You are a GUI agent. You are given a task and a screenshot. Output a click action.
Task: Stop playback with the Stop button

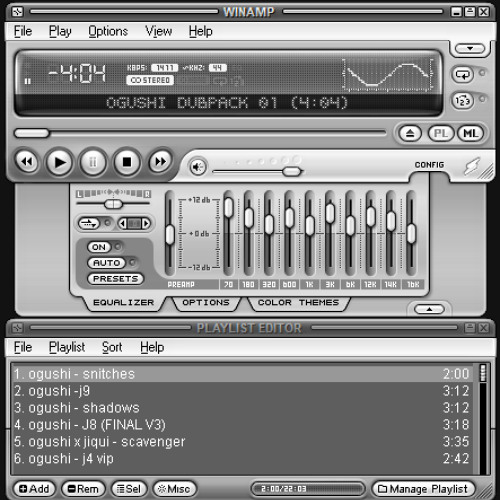pos(127,162)
